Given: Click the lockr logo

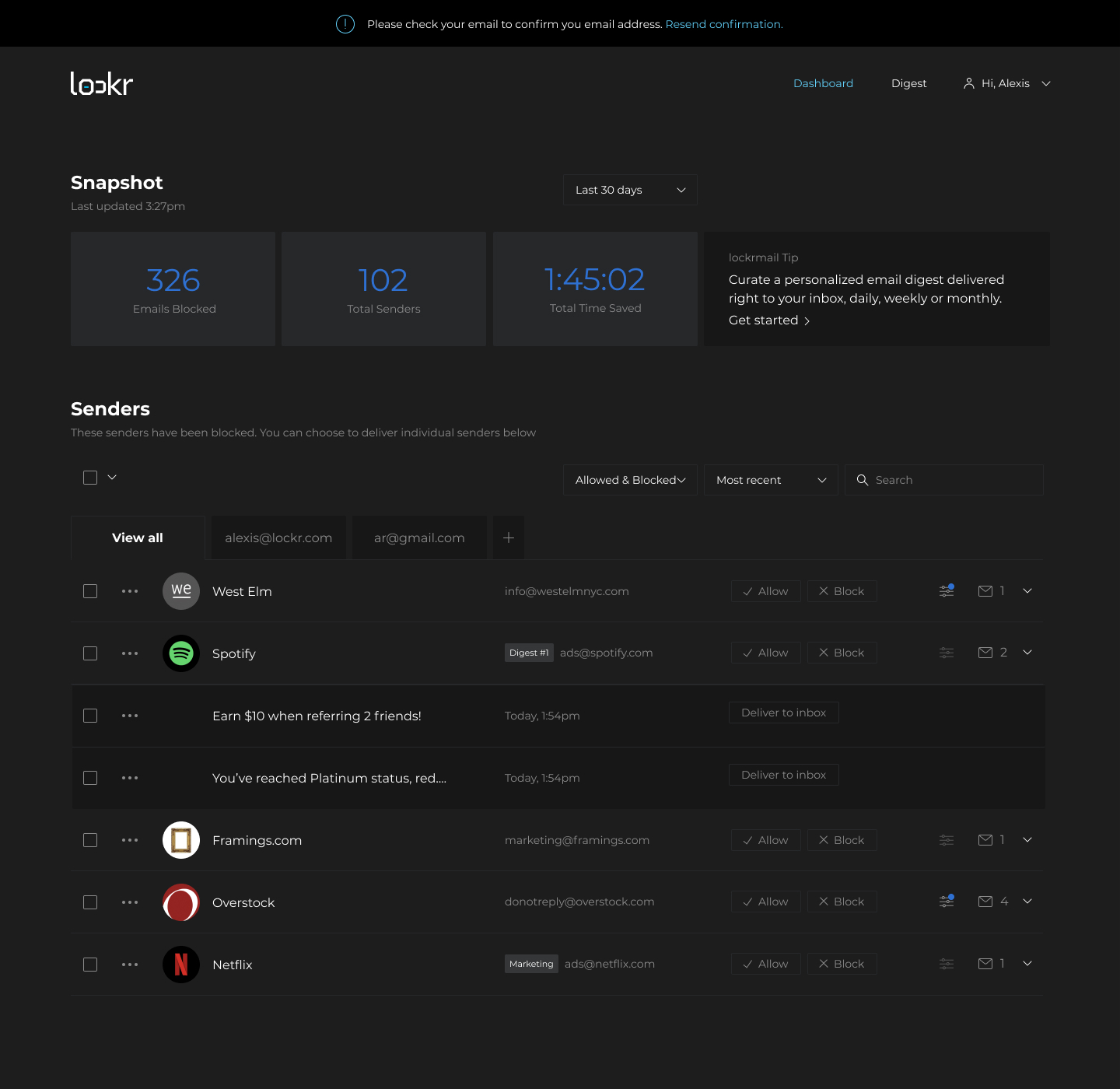Looking at the screenshot, I should (102, 83).
